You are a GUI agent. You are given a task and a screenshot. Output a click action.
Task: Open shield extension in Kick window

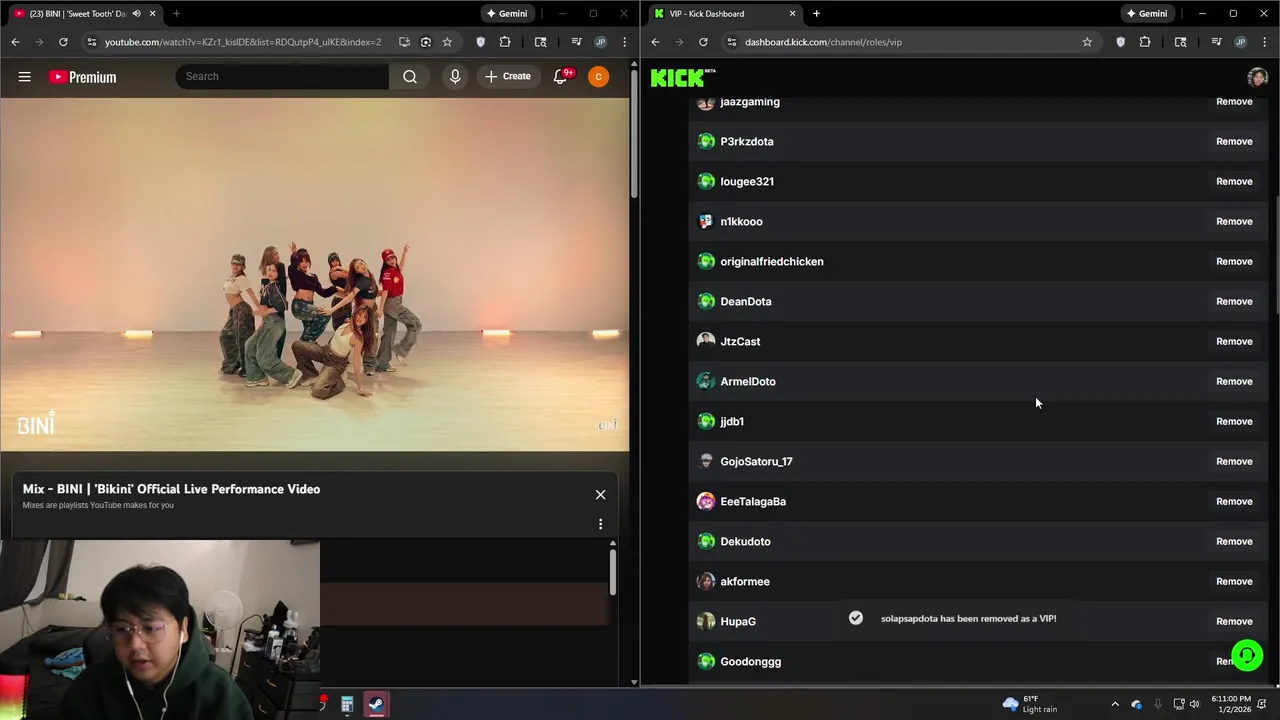(x=1120, y=42)
